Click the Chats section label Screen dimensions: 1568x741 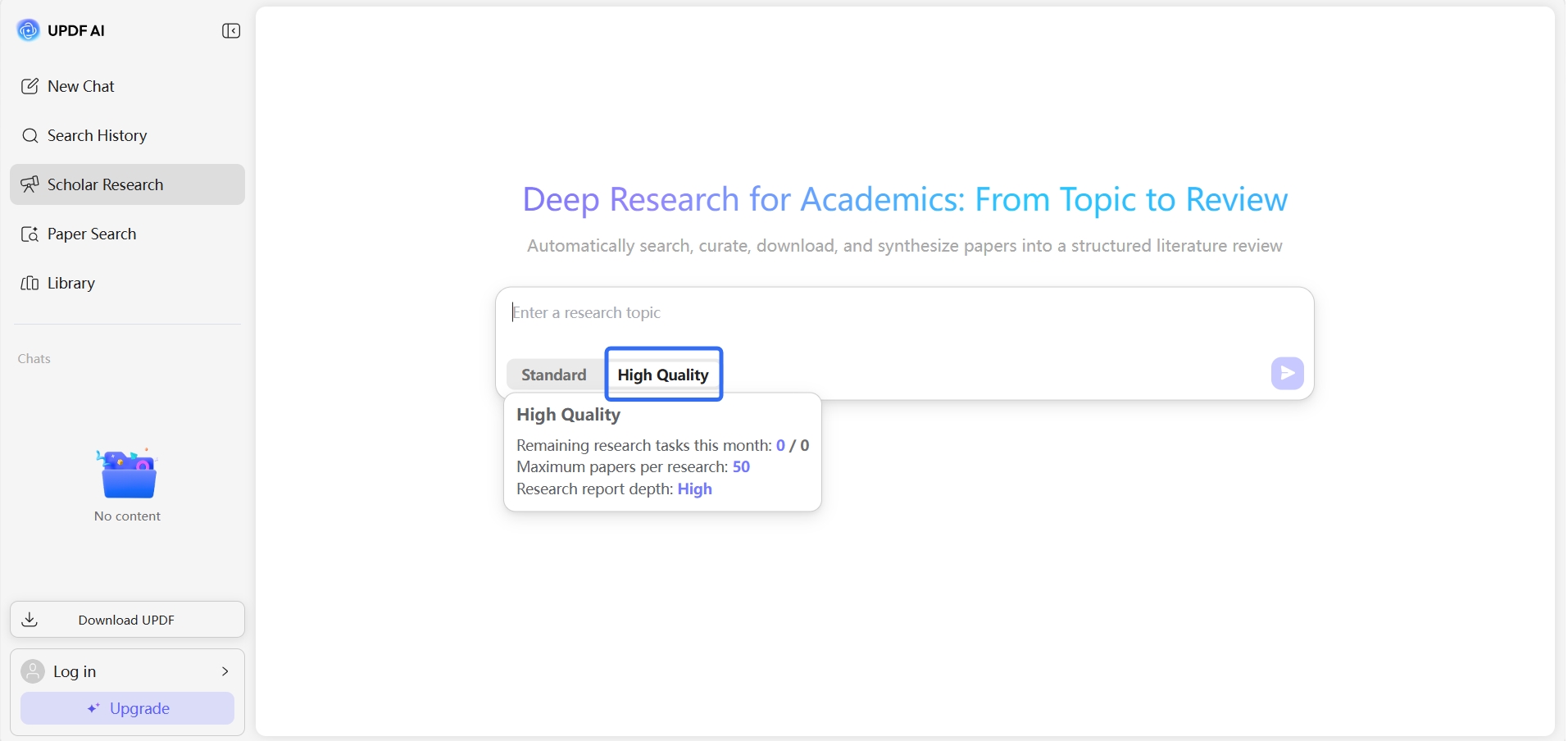pyautogui.click(x=34, y=358)
